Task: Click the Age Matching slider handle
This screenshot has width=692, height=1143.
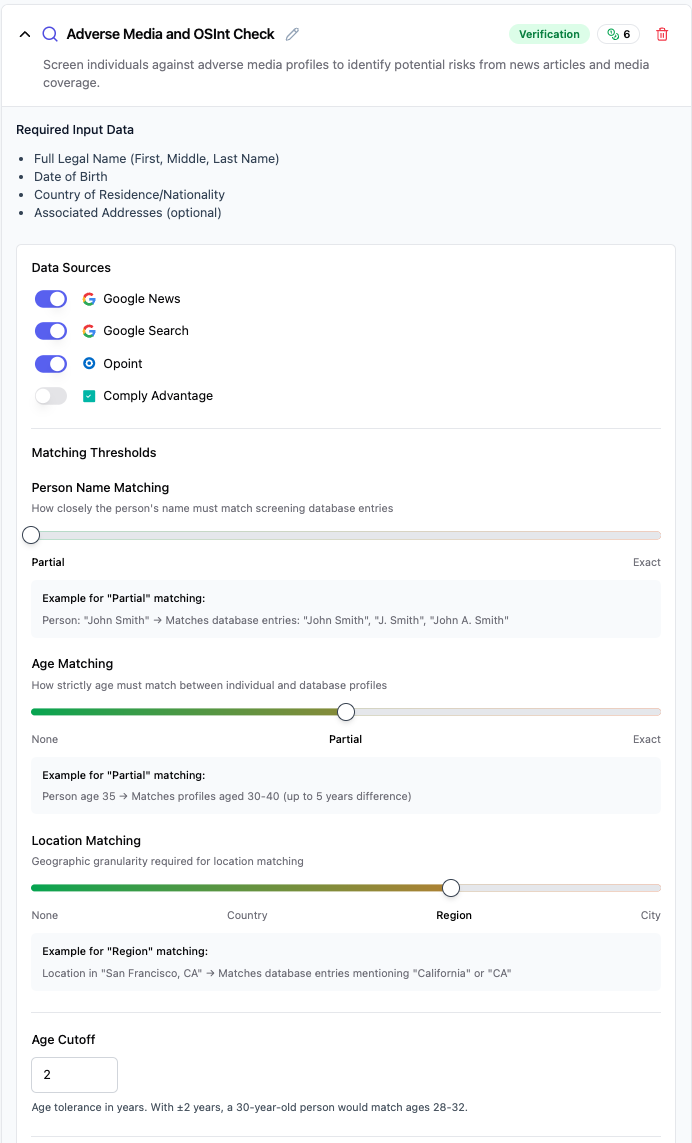Action: [x=346, y=711]
